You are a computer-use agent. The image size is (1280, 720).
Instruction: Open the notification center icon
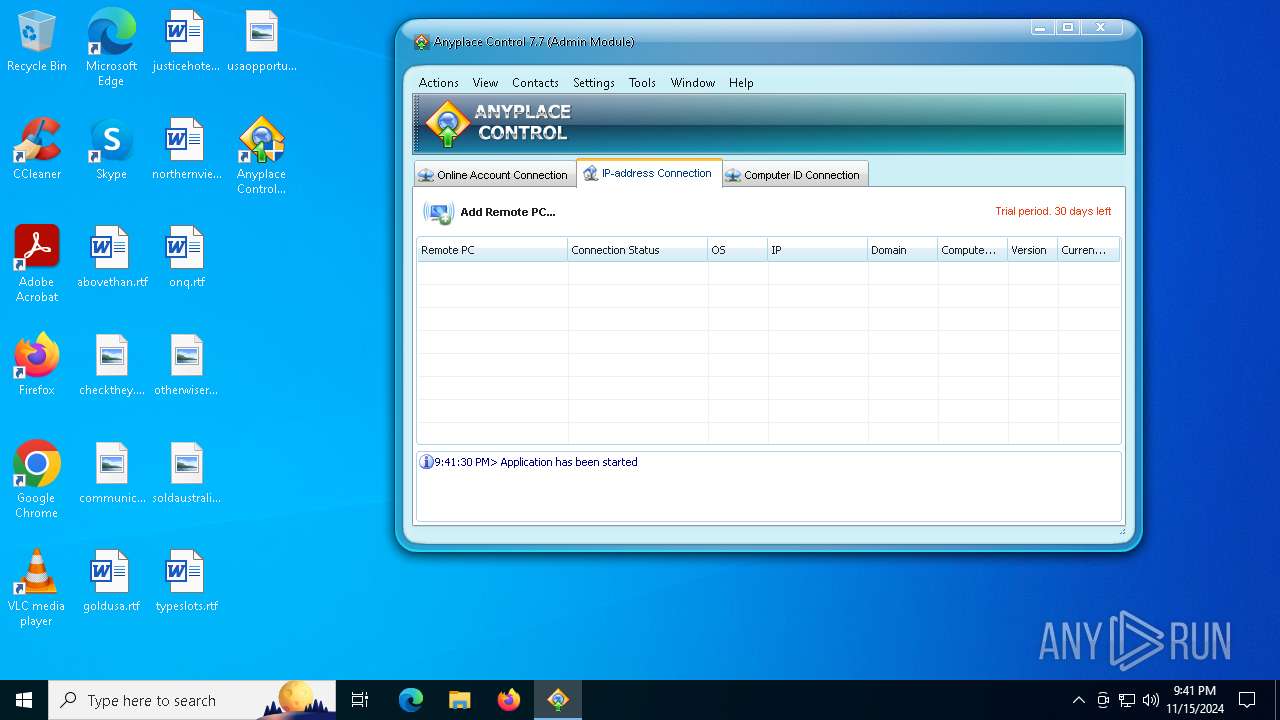tap(1247, 700)
